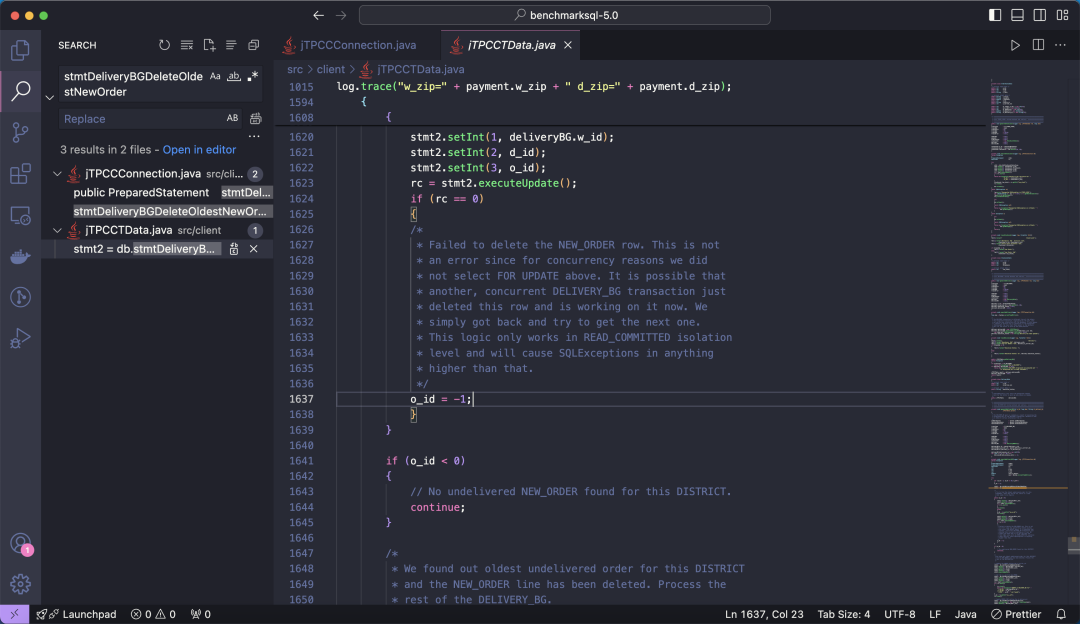The width and height of the screenshot is (1080, 624).
Task: Open the Docker panel in activity bar
Action: click(20, 256)
